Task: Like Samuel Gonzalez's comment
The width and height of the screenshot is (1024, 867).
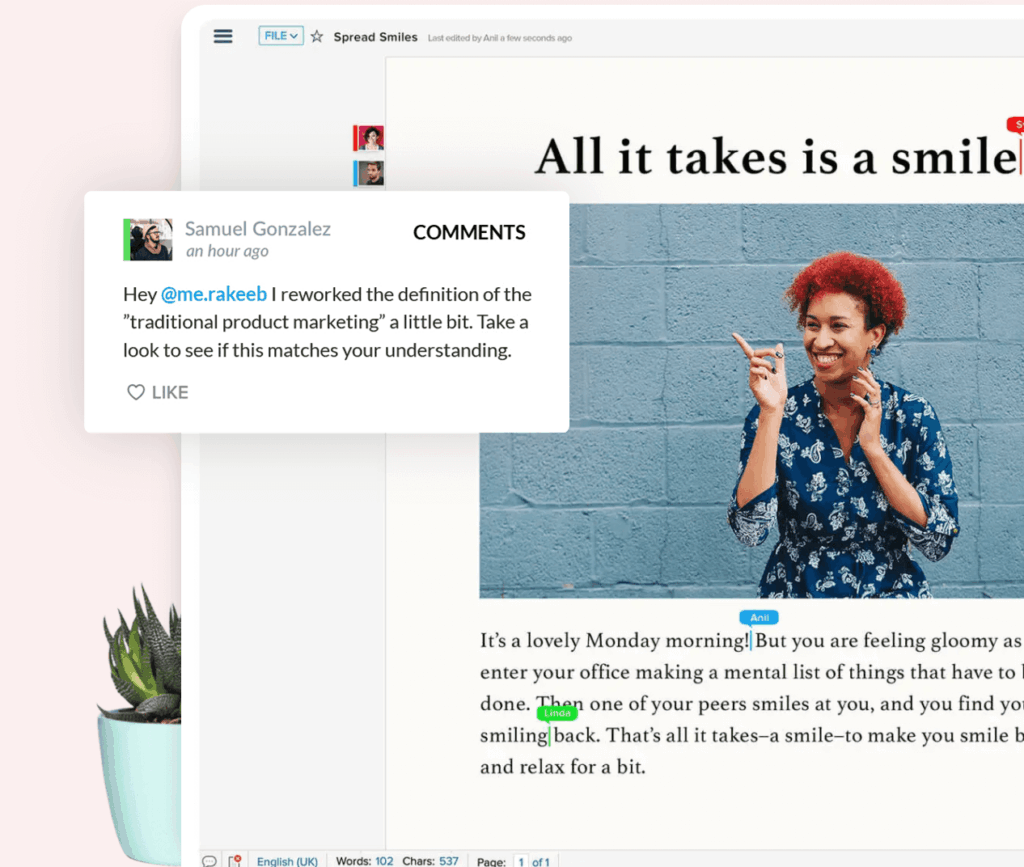Action: [x=158, y=392]
